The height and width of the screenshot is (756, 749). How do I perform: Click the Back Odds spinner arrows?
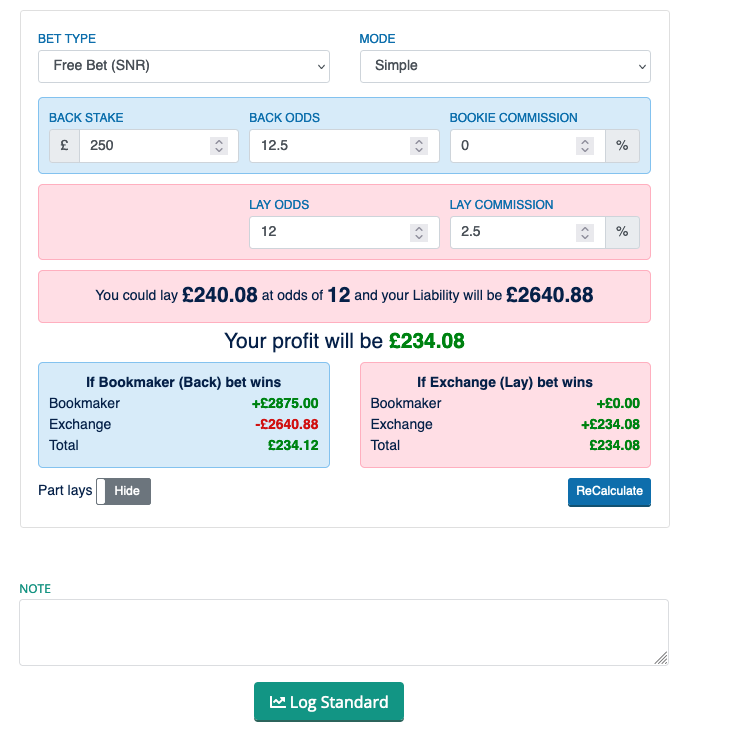419,146
